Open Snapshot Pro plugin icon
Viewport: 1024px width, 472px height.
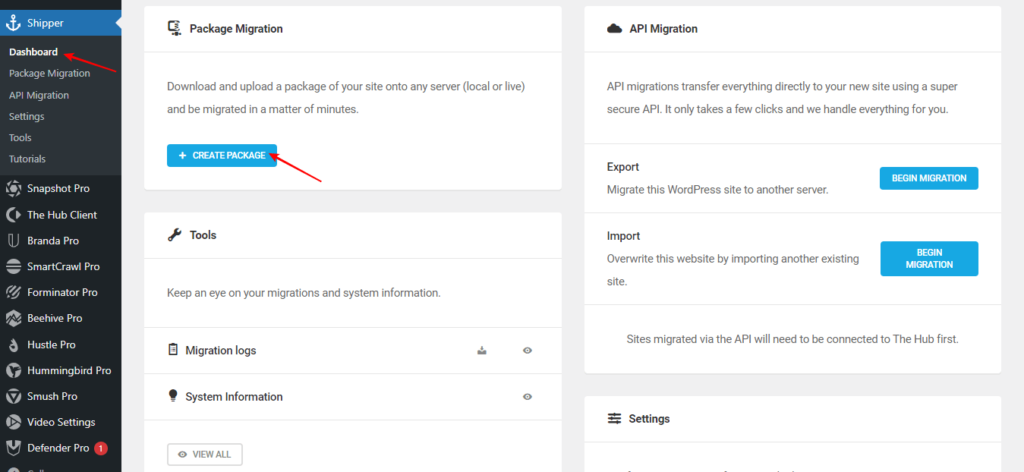pyautogui.click(x=13, y=189)
